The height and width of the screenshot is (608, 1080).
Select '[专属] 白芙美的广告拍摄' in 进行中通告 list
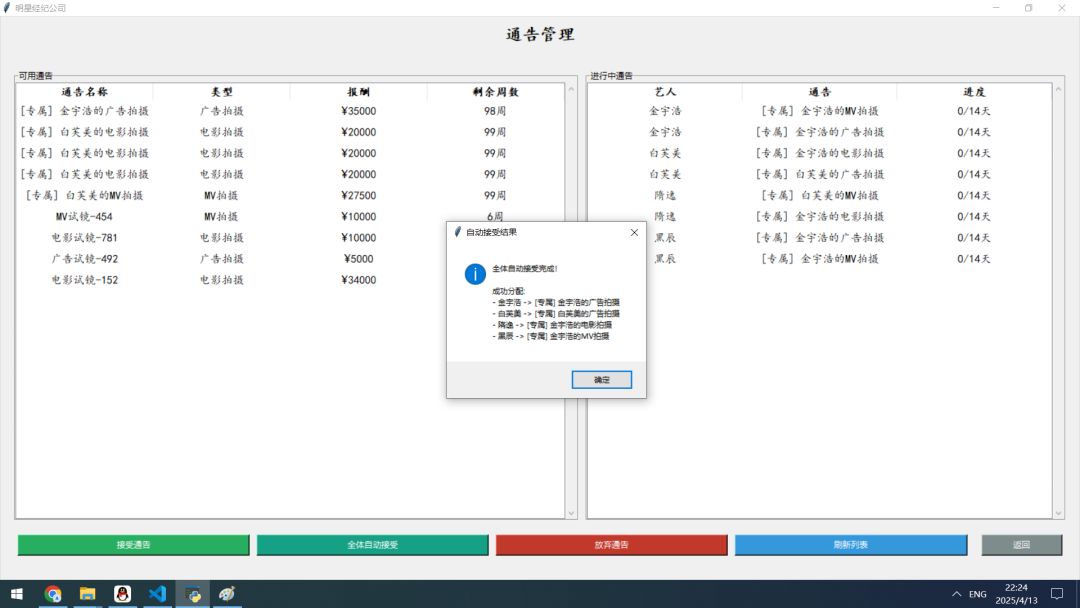(x=820, y=174)
